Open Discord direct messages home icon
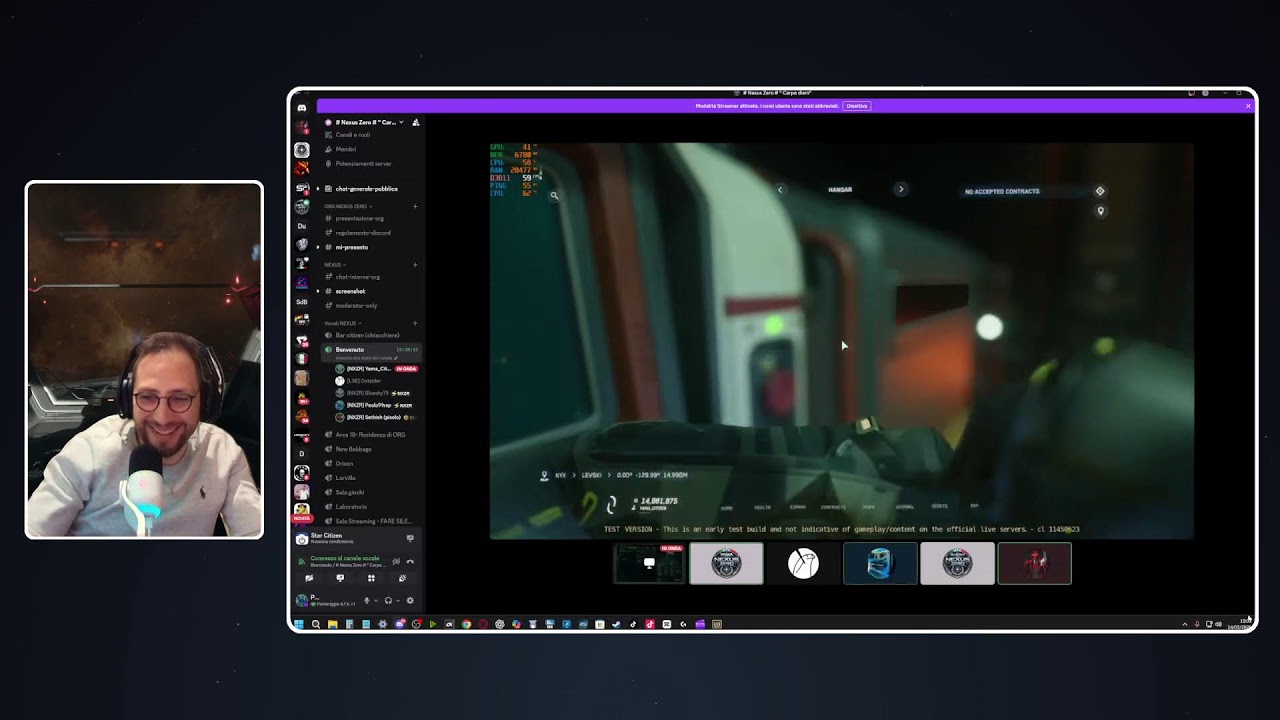1280x720 pixels. click(302, 107)
